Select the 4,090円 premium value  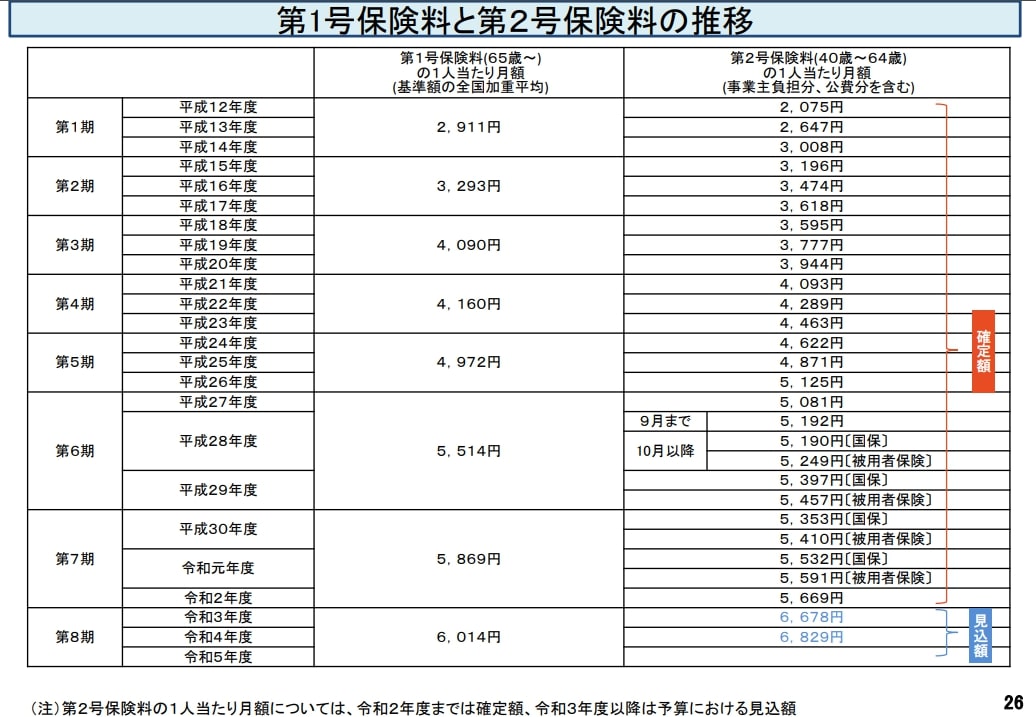point(468,245)
